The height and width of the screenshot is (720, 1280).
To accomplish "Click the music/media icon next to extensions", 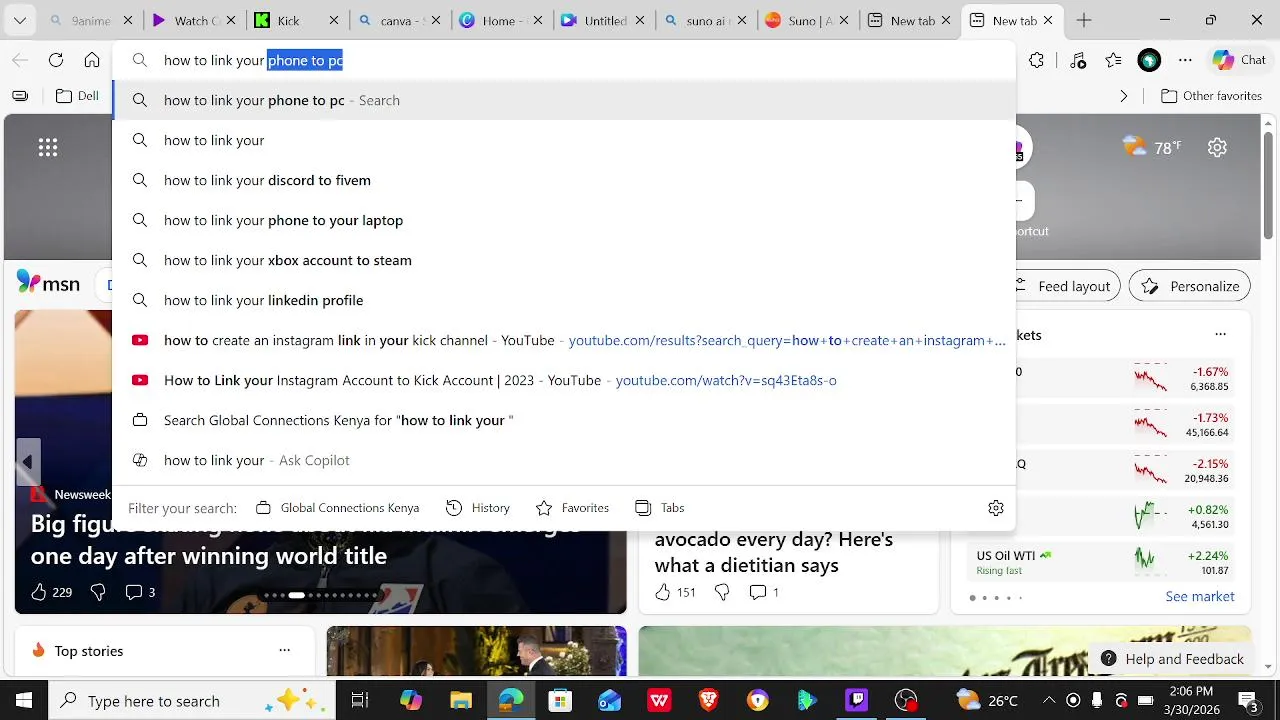I will (1077, 60).
